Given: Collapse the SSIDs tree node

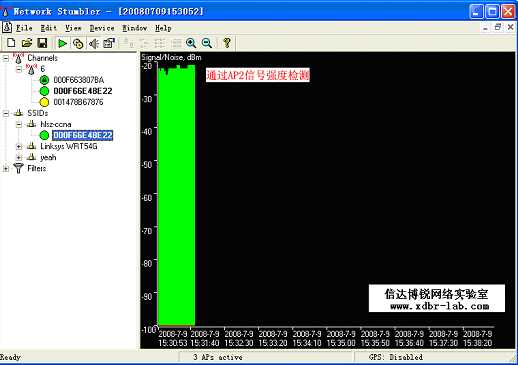Looking at the screenshot, I should click(6, 113).
